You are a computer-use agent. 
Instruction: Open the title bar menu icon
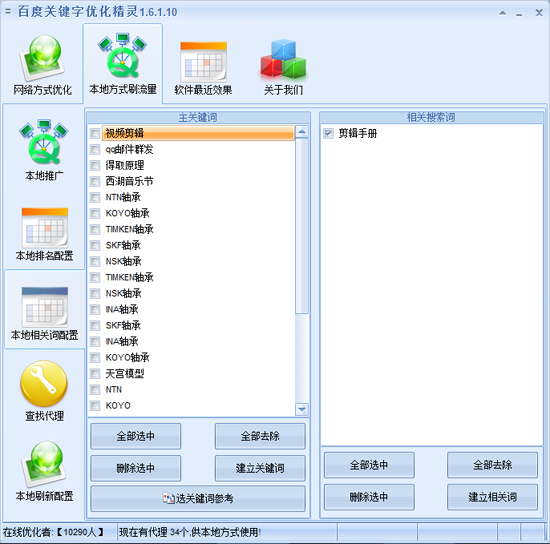pos(8,12)
